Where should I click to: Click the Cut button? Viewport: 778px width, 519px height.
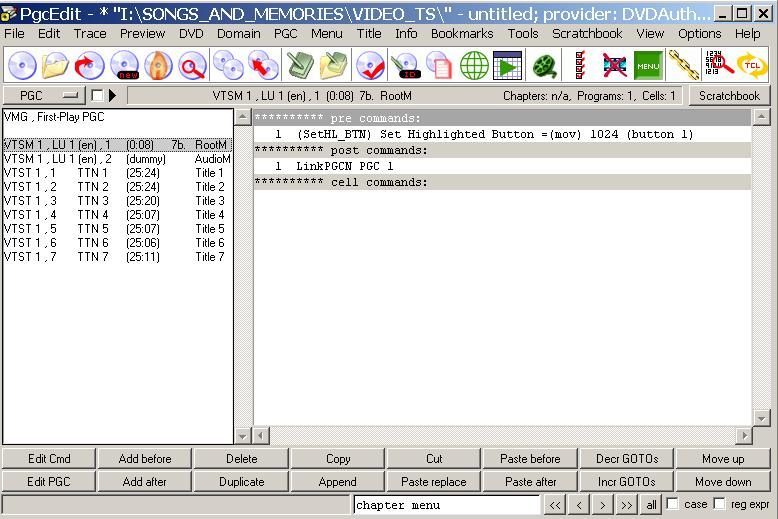coord(434,459)
